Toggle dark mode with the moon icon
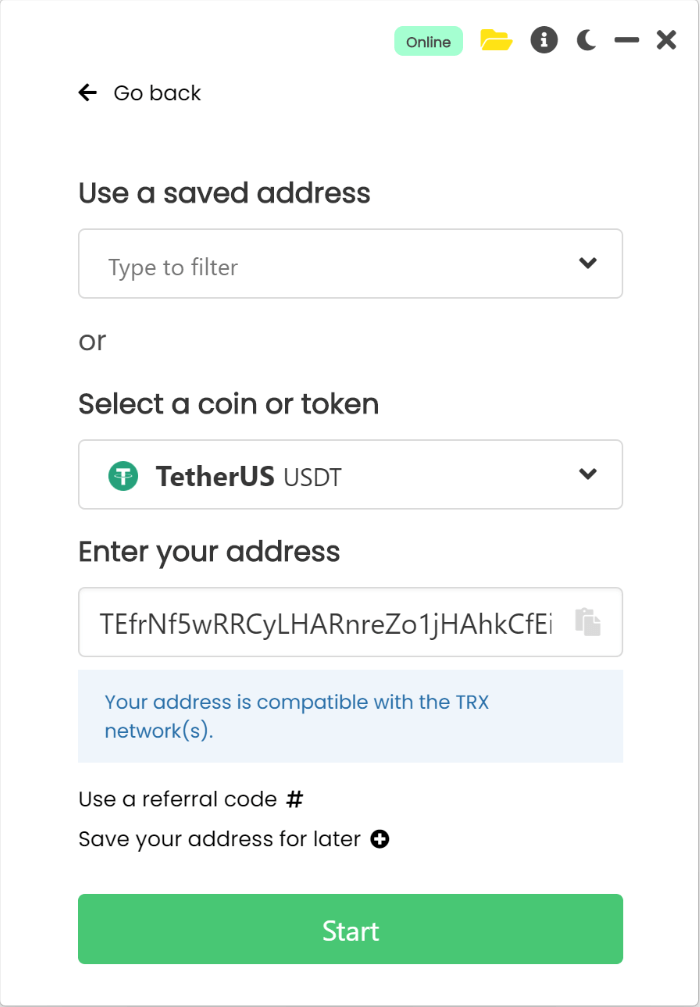The height and width of the screenshot is (1007, 700). click(x=587, y=41)
